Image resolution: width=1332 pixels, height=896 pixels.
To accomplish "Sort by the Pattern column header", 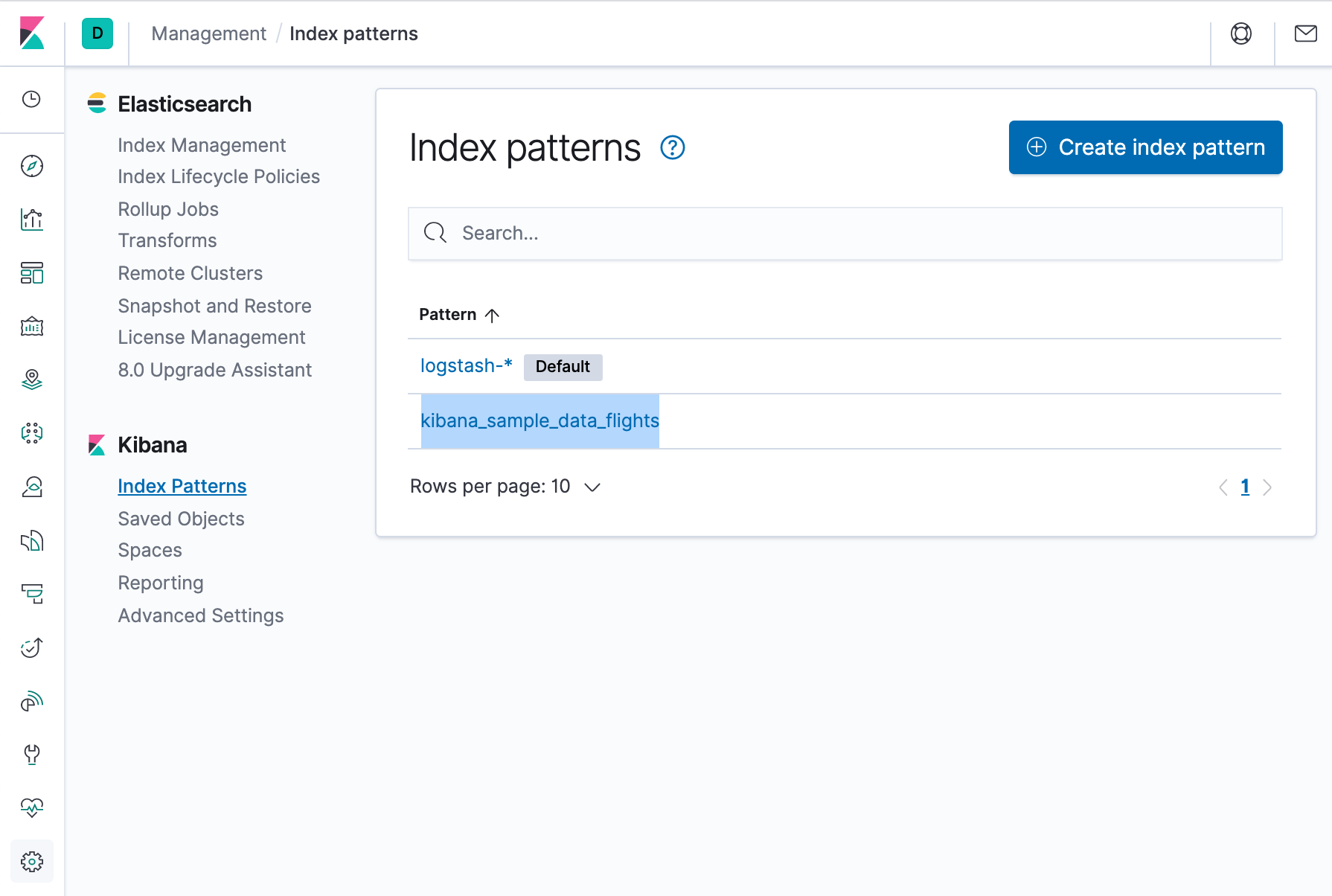I will pos(458,315).
